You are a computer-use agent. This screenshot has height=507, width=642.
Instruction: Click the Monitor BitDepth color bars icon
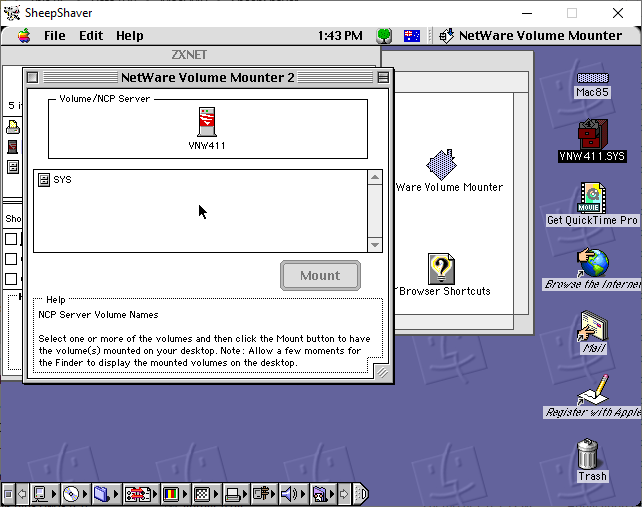[171, 494]
